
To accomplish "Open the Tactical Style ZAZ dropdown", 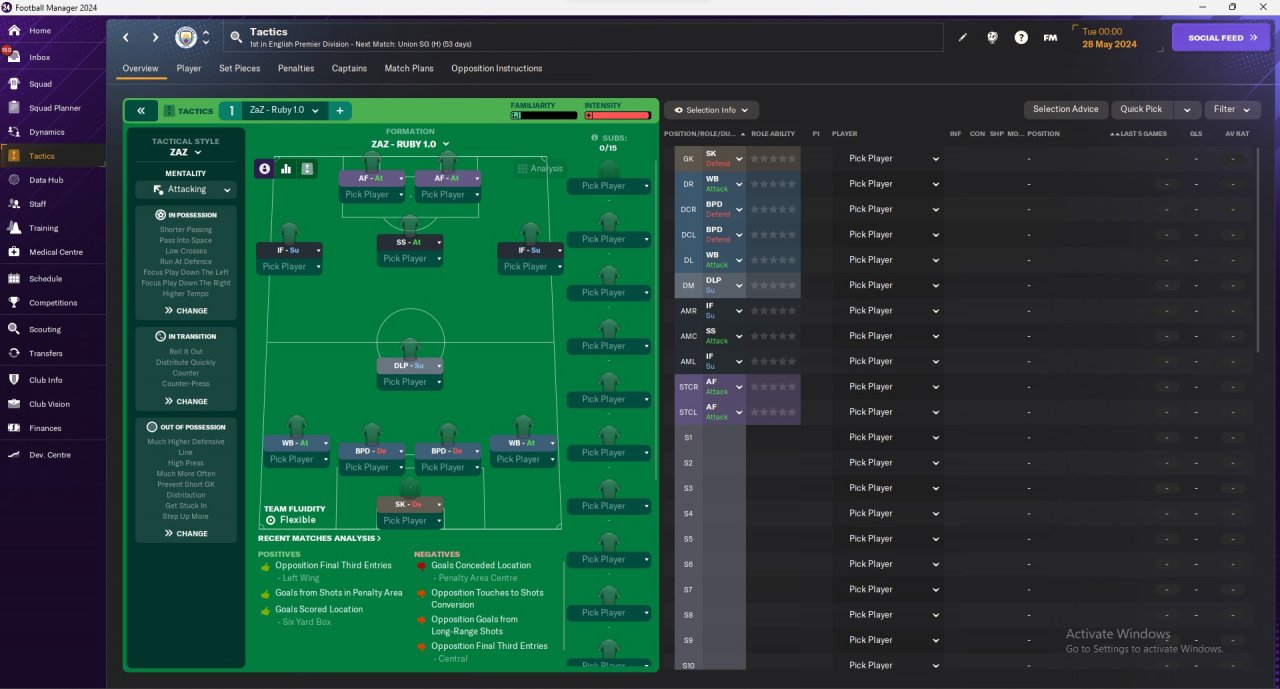I will (186, 153).
